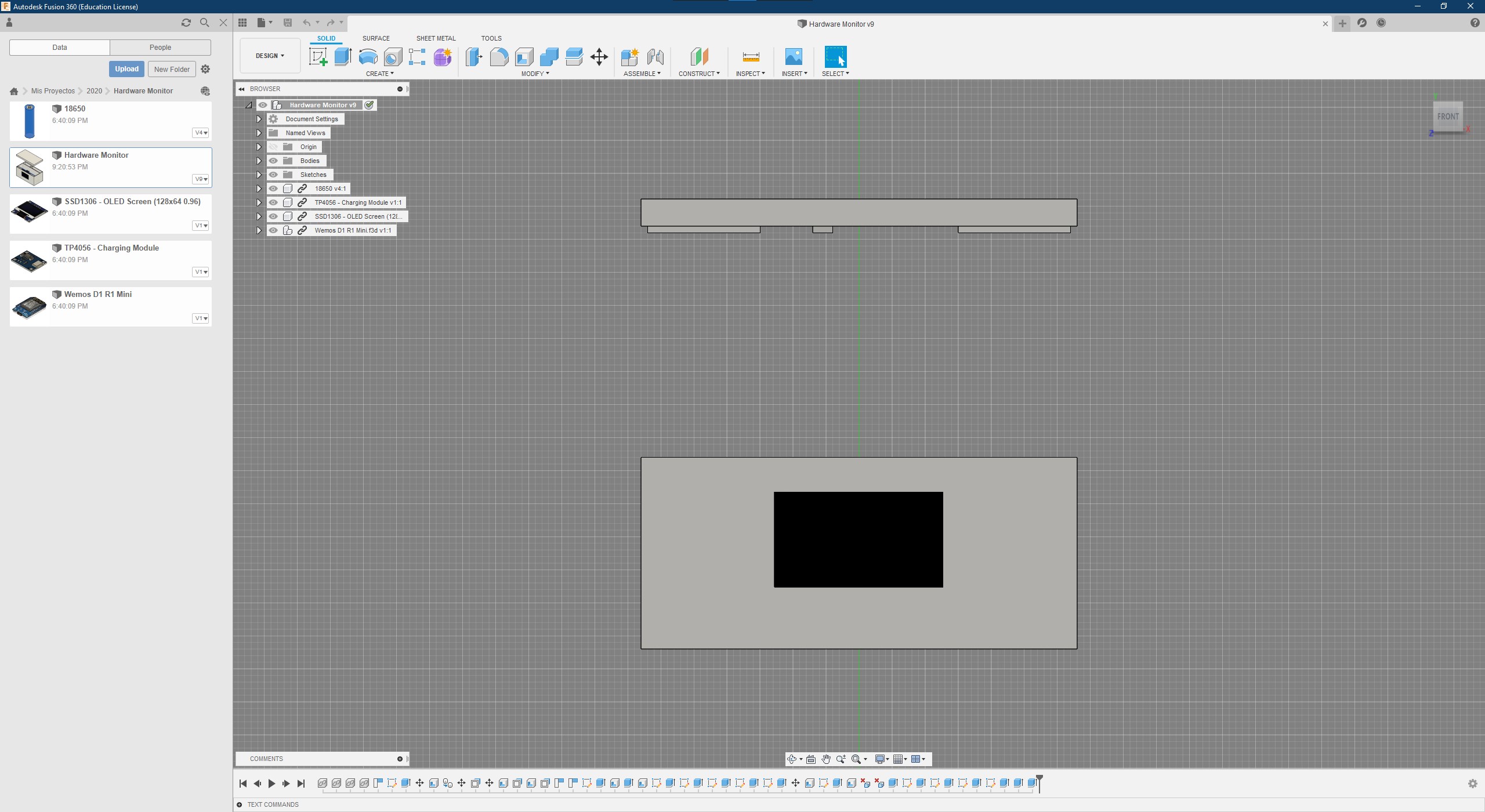This screenshot has height=812, width=1485.
Task: Select the Combine tool
Action: click(549, 57)
